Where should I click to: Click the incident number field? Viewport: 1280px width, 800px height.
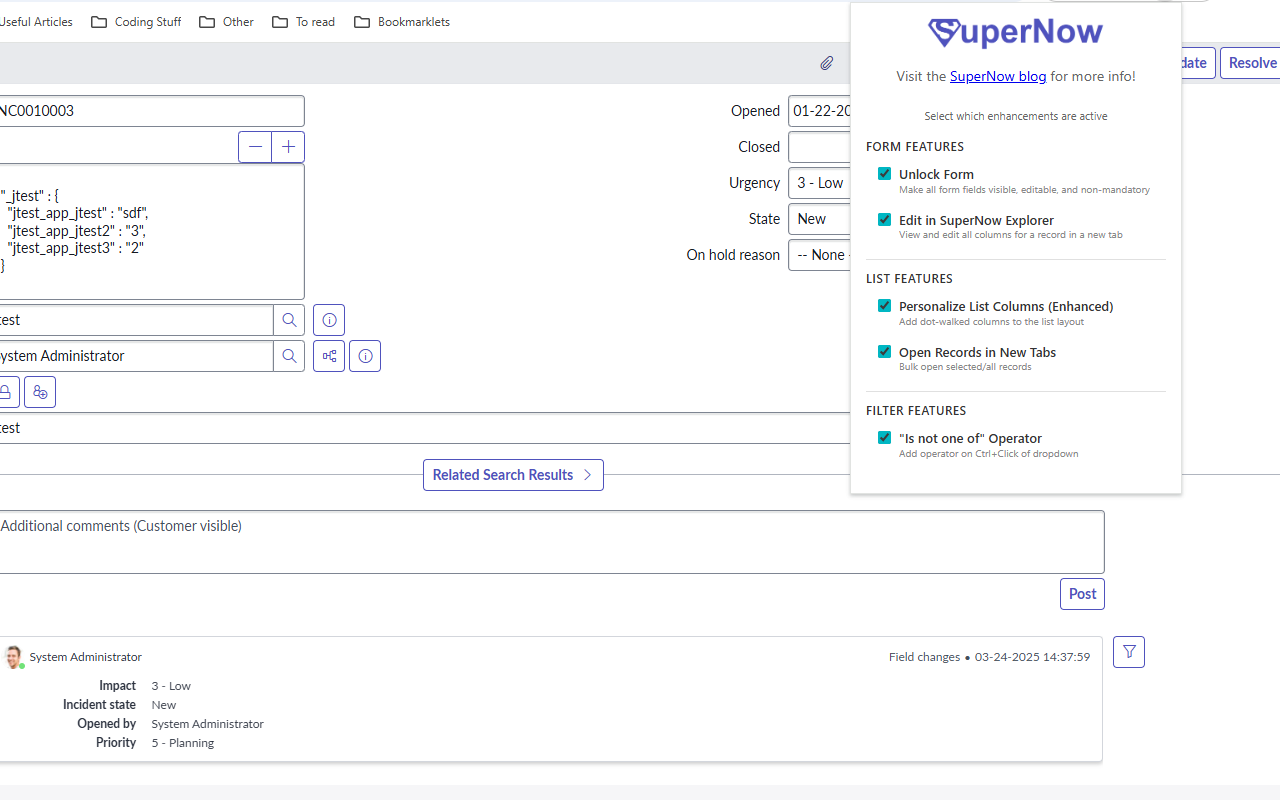click(x=151, y=111)
